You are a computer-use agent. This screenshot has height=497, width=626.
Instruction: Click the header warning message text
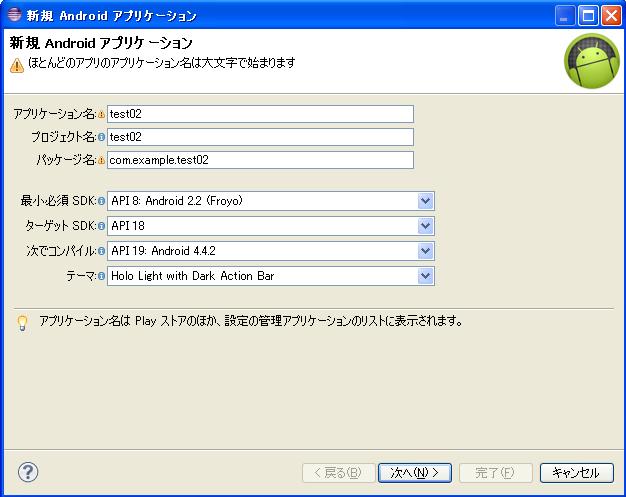coord(162,63)
